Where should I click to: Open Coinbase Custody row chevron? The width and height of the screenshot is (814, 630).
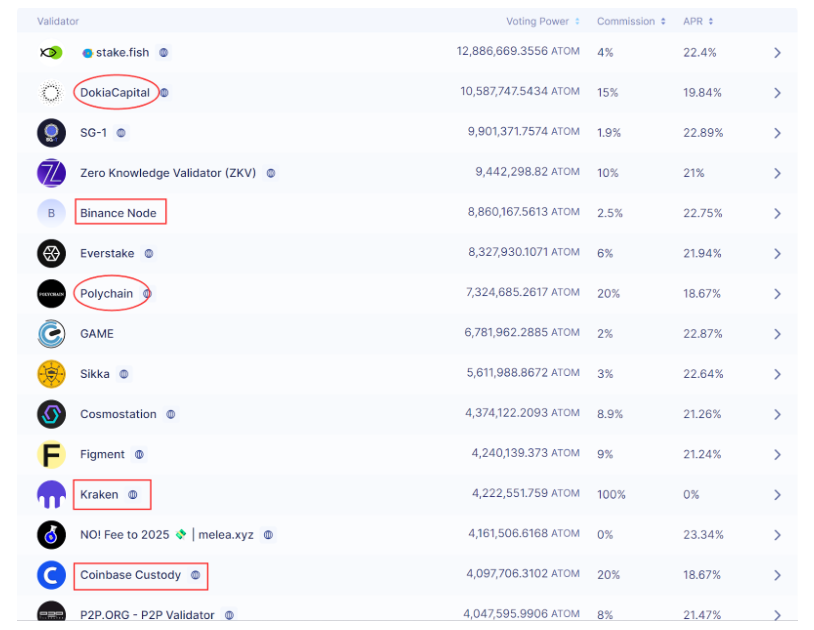coord(777,576)
